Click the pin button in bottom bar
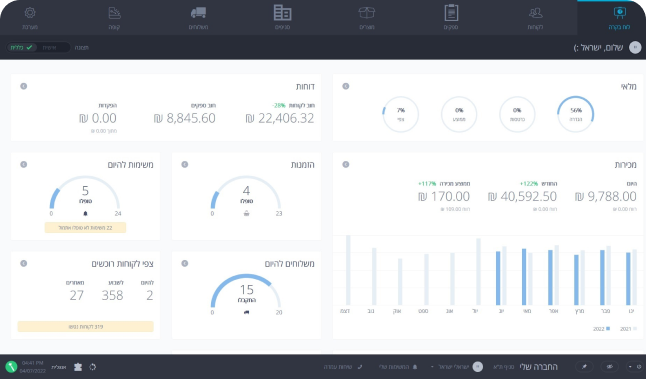This screenshot has height=379, width=646. 584,367
